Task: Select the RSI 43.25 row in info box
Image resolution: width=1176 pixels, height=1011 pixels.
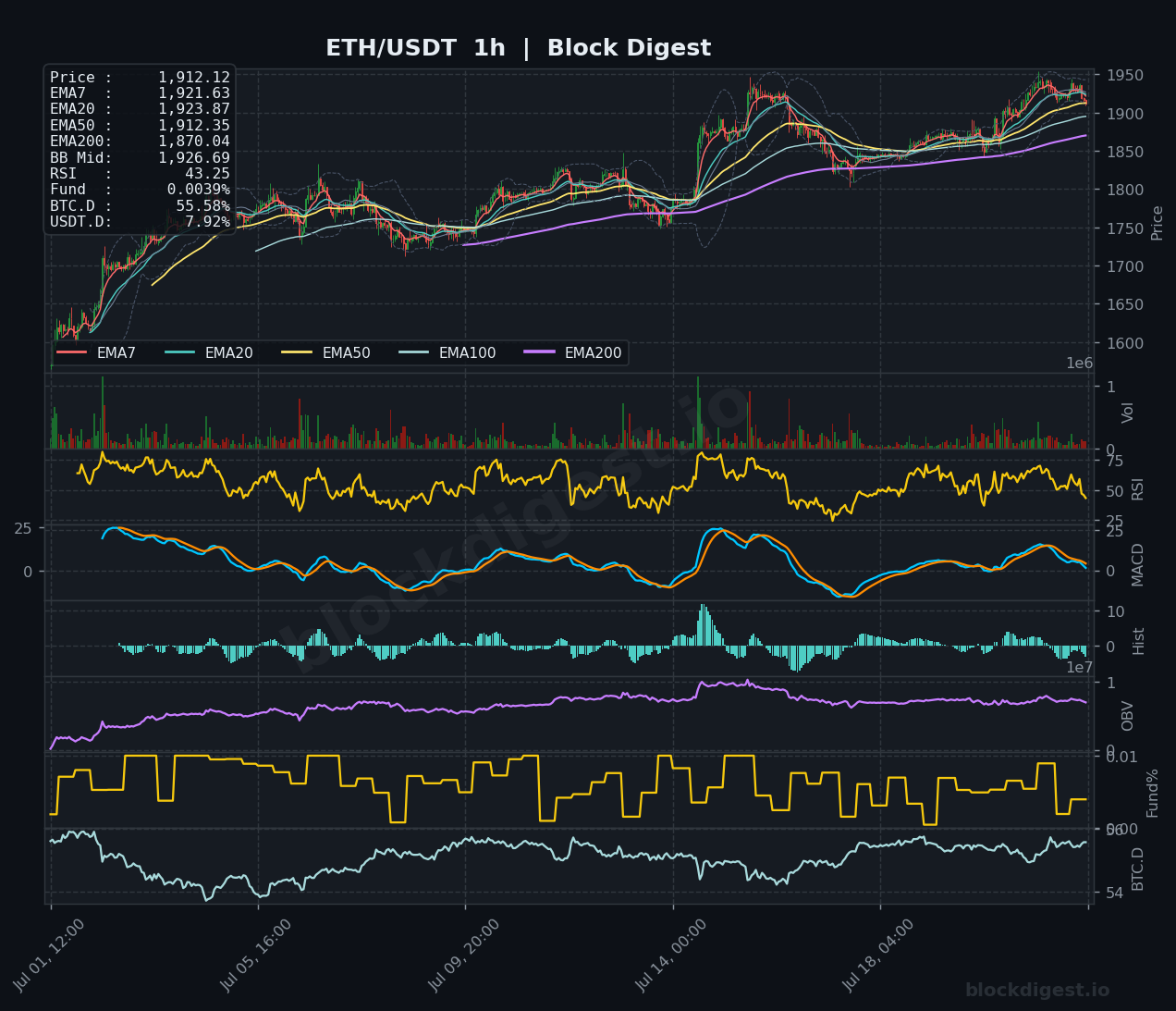Action: pos(140,174)
